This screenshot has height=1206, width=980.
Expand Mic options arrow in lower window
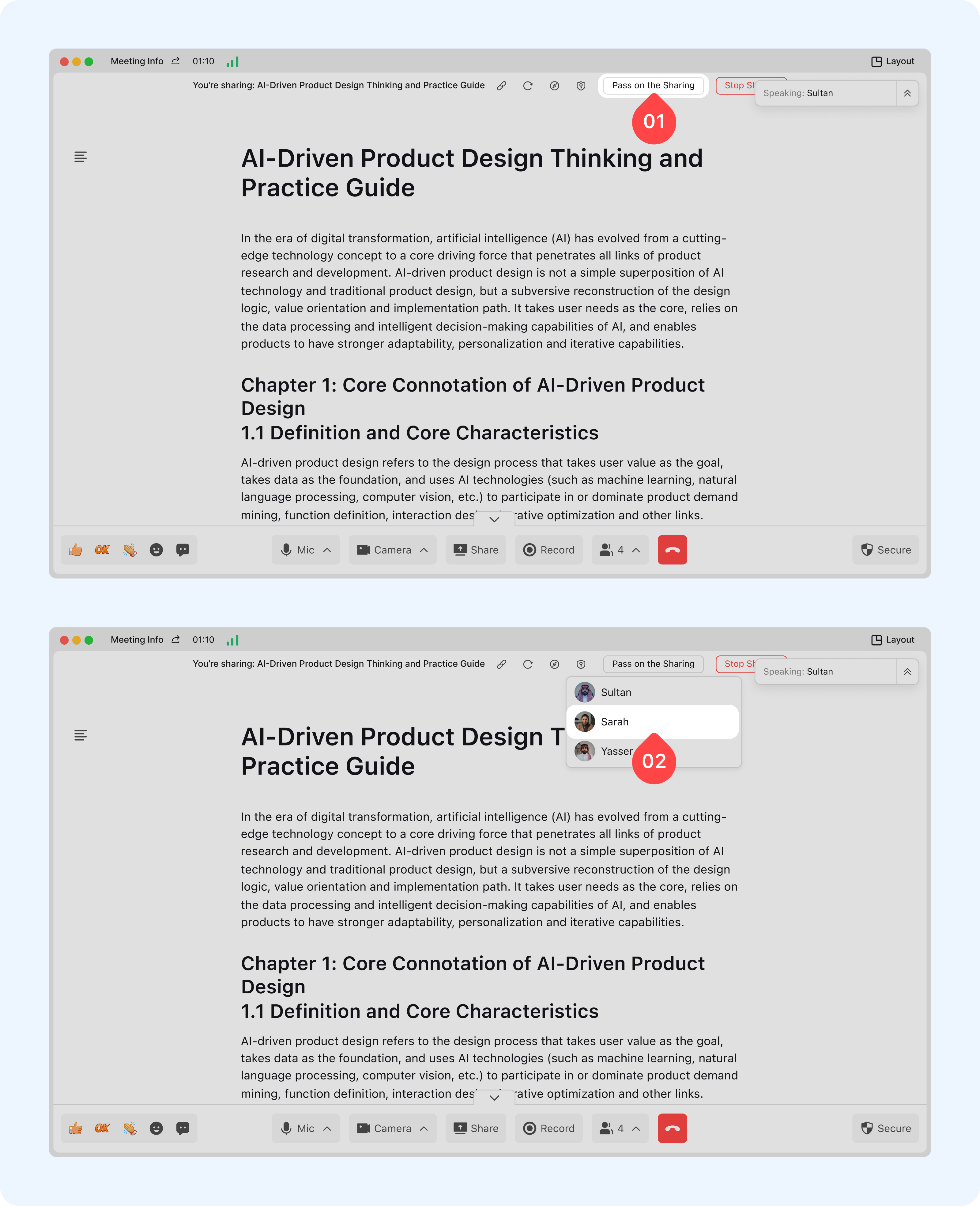[327, 1128]
